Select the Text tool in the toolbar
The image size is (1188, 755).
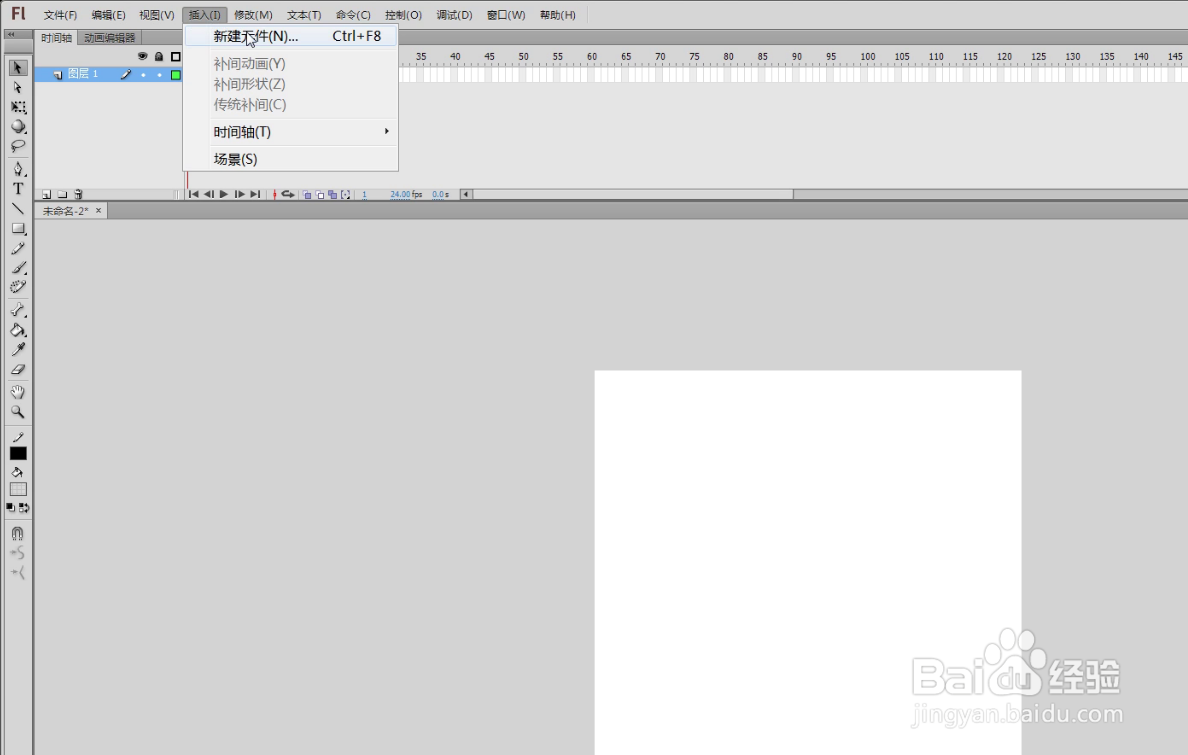click(x=17, y=189)
